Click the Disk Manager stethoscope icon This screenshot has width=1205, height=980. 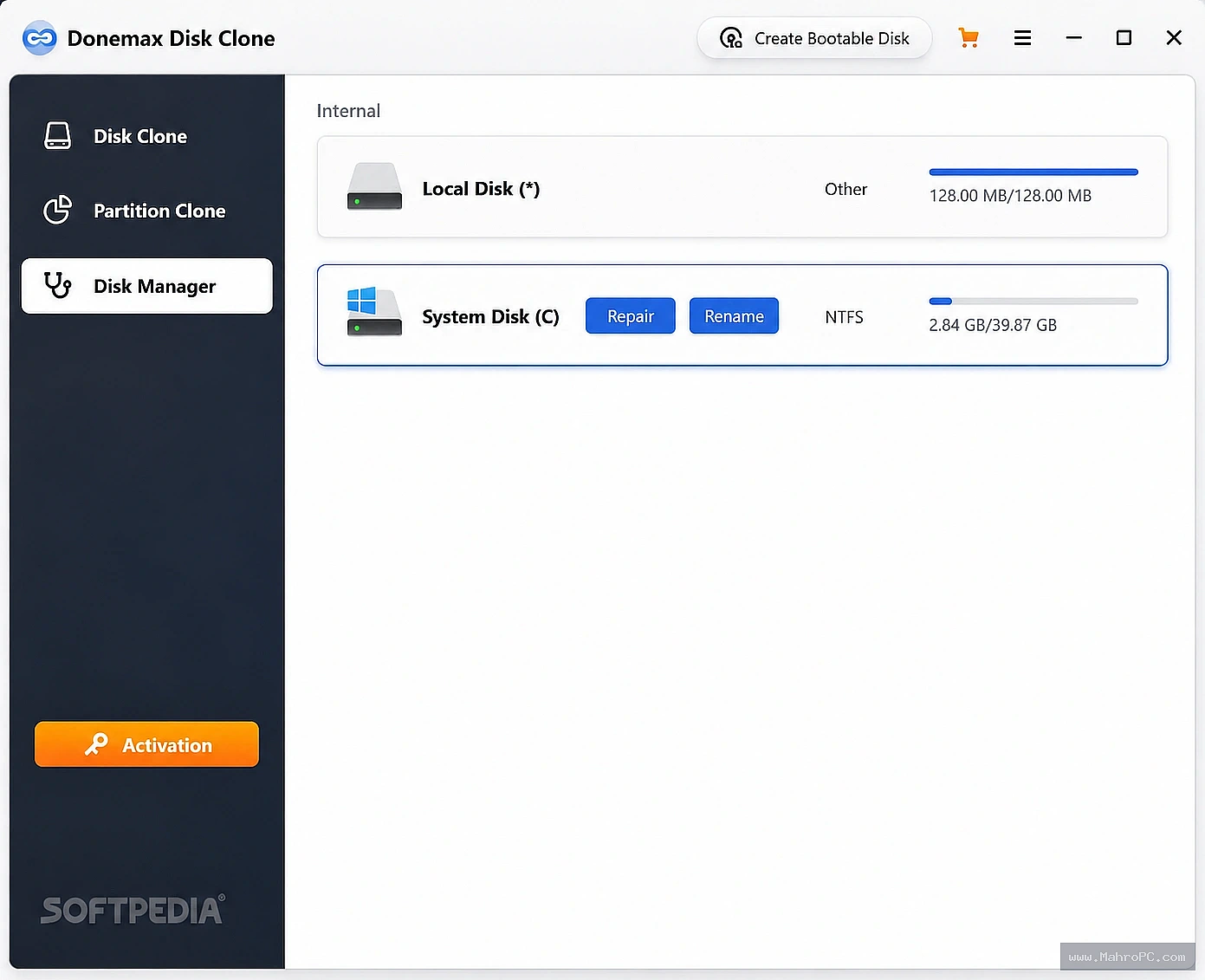58,285
